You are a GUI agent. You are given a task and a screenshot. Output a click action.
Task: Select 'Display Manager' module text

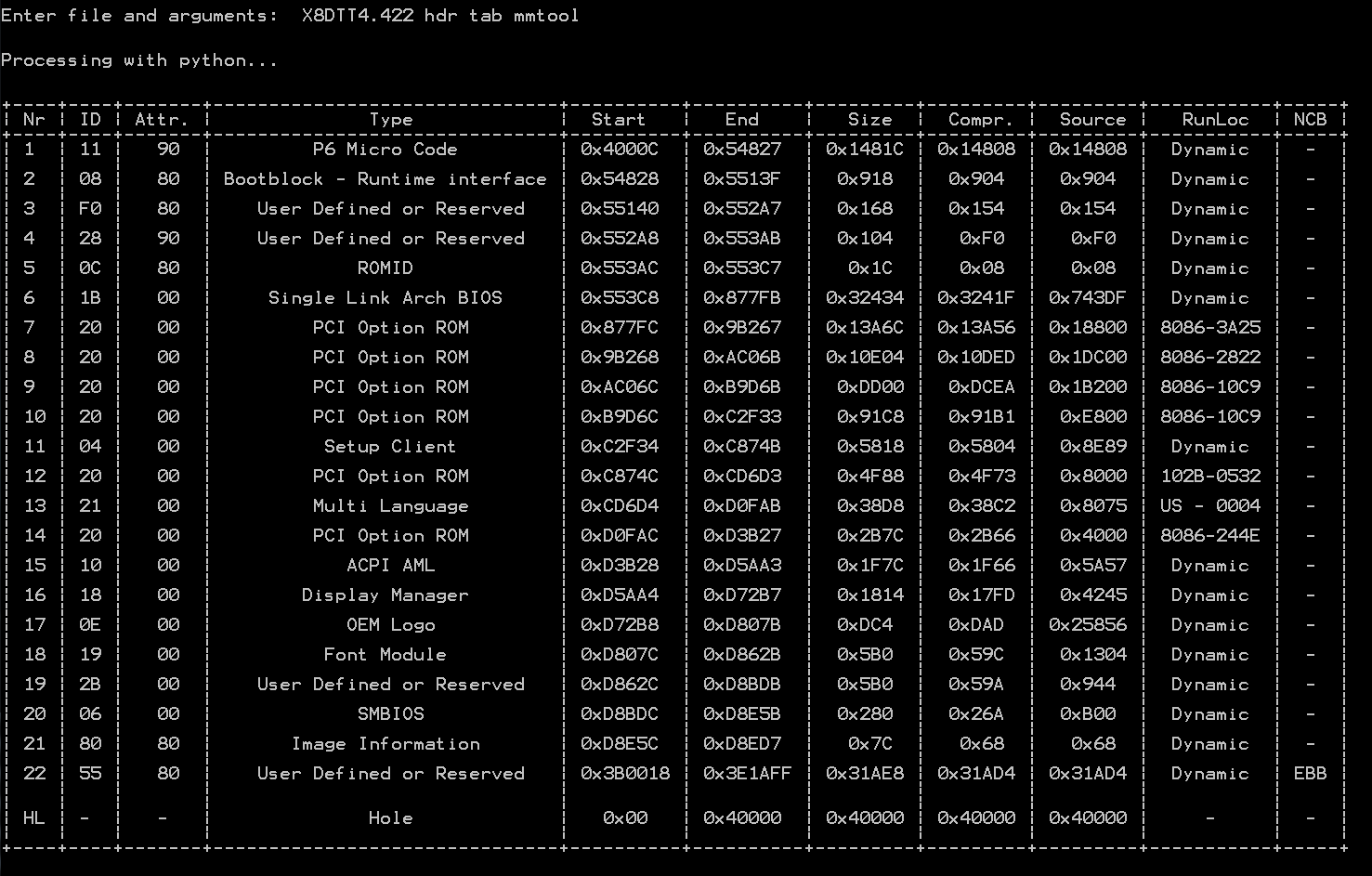tap(385, 595)
